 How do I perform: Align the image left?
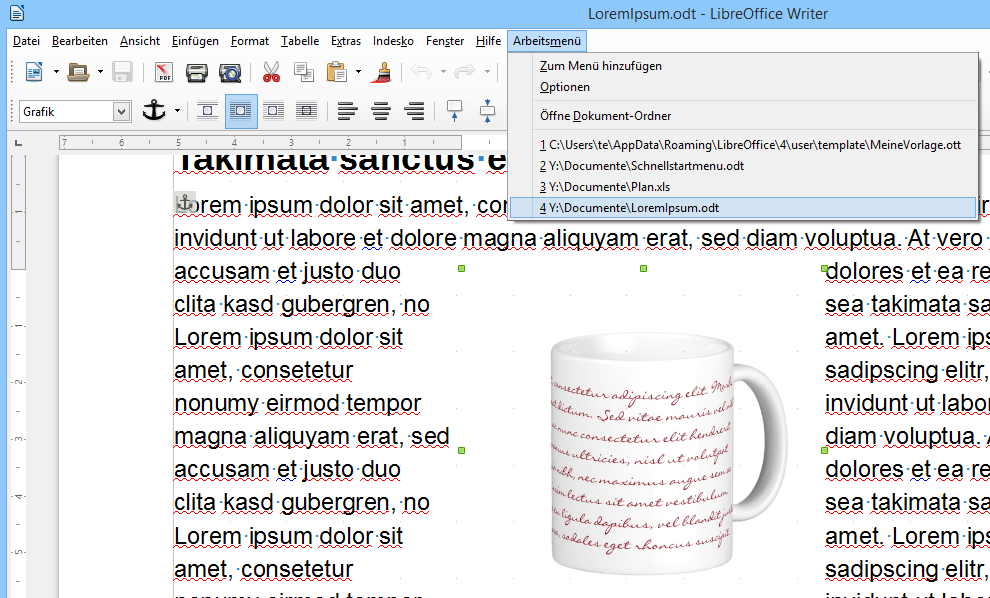coord(347,111)
